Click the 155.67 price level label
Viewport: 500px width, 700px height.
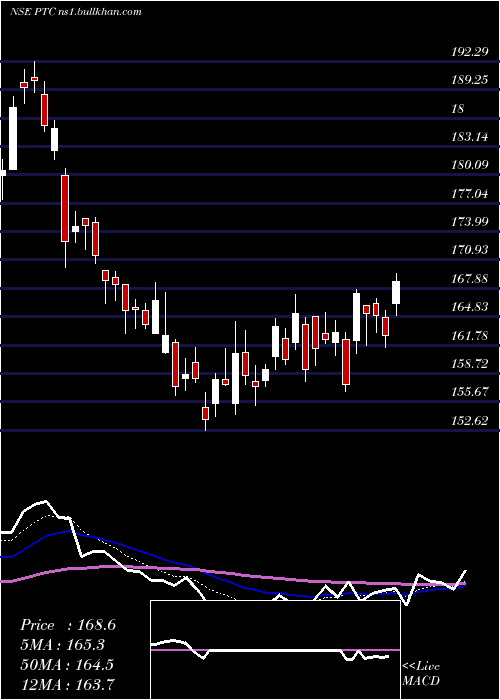(469, 392)
